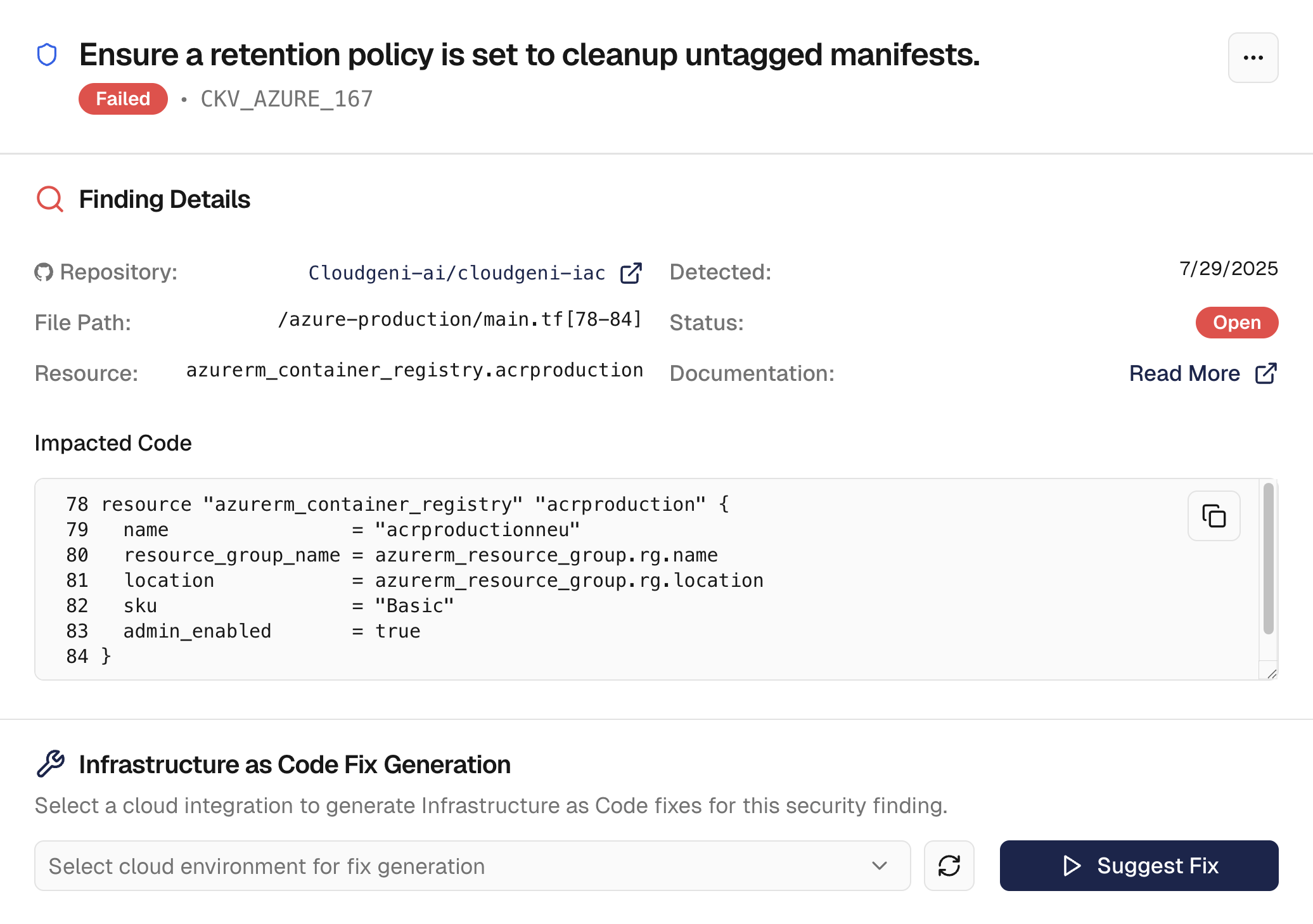Click the Finding Details magnifier icon
The image size is (1313, 924).
(49, 199)
